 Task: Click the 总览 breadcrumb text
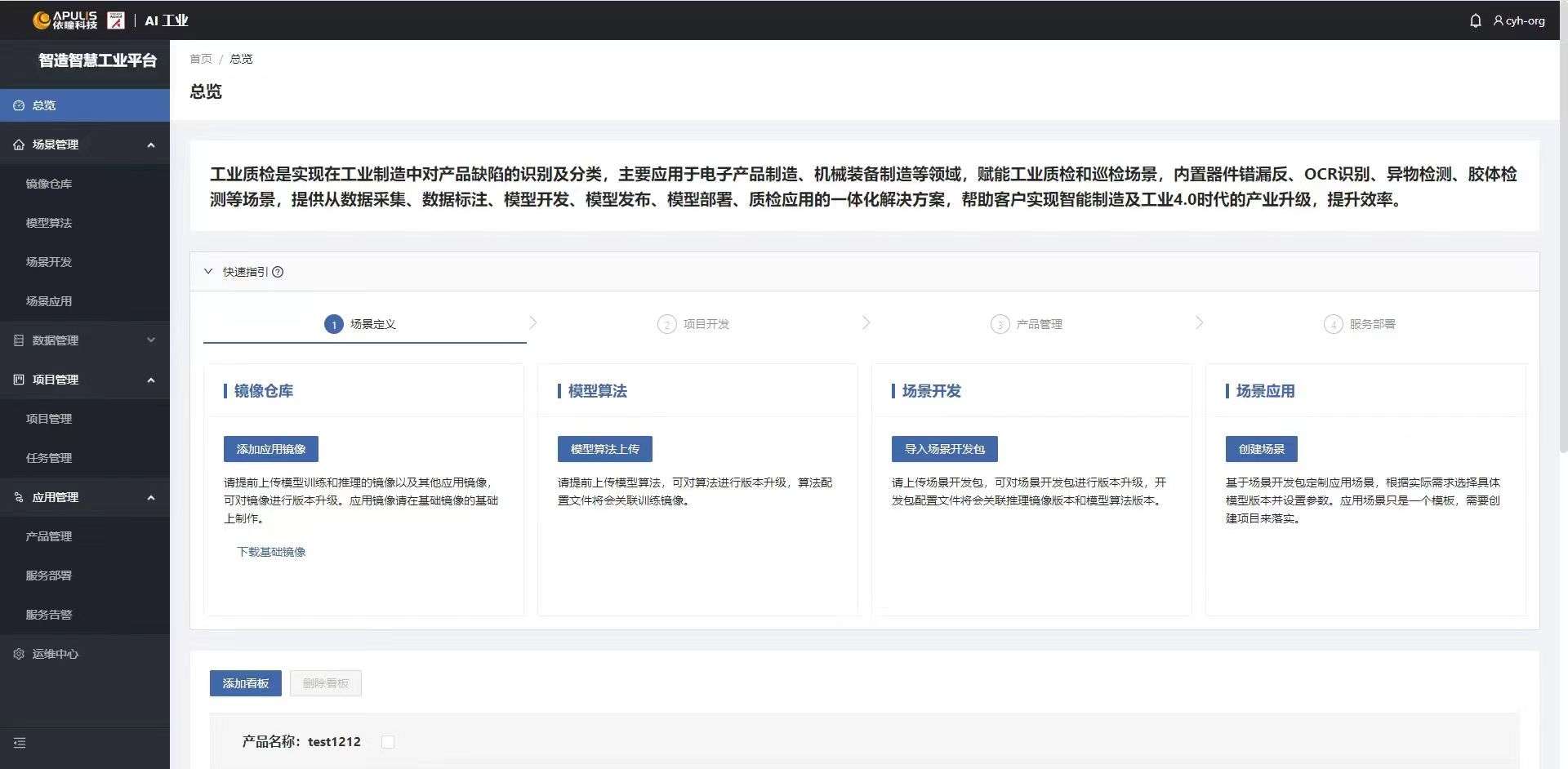pyautogui.click(x=241, y=59)
